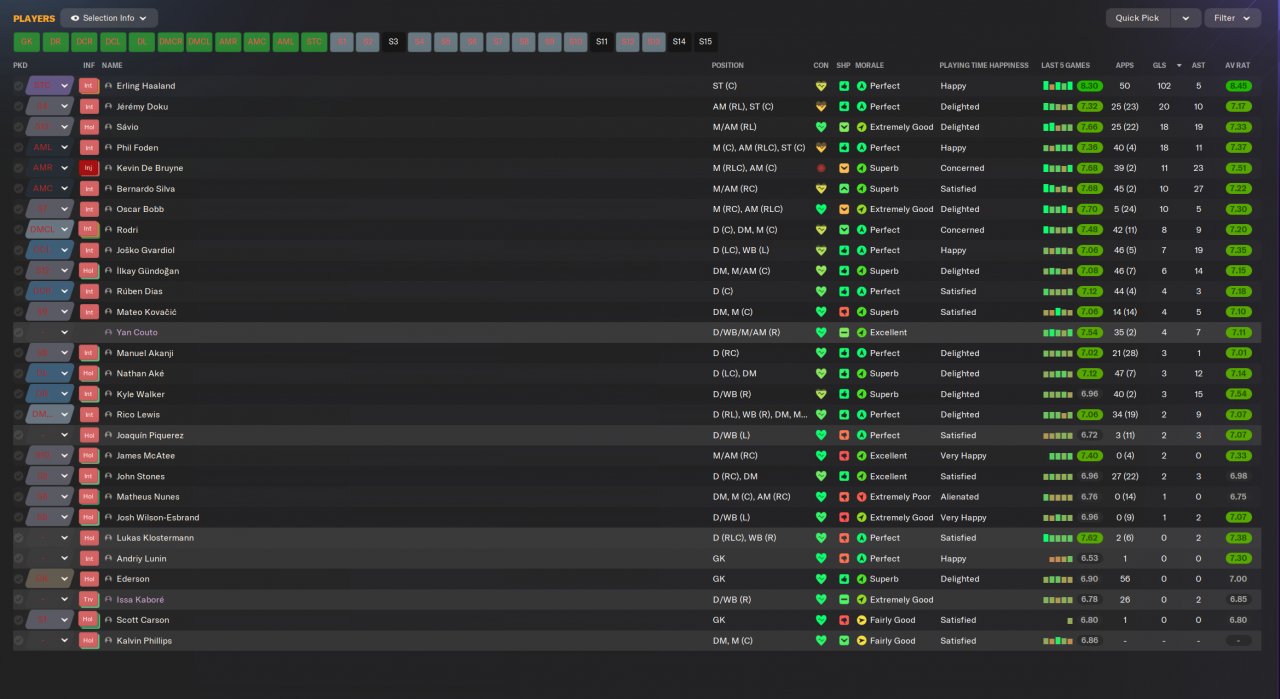Screen dimensions: 1280x699
Task: Toggle the picked checkbox for John Stones
Action: [19, 476]
